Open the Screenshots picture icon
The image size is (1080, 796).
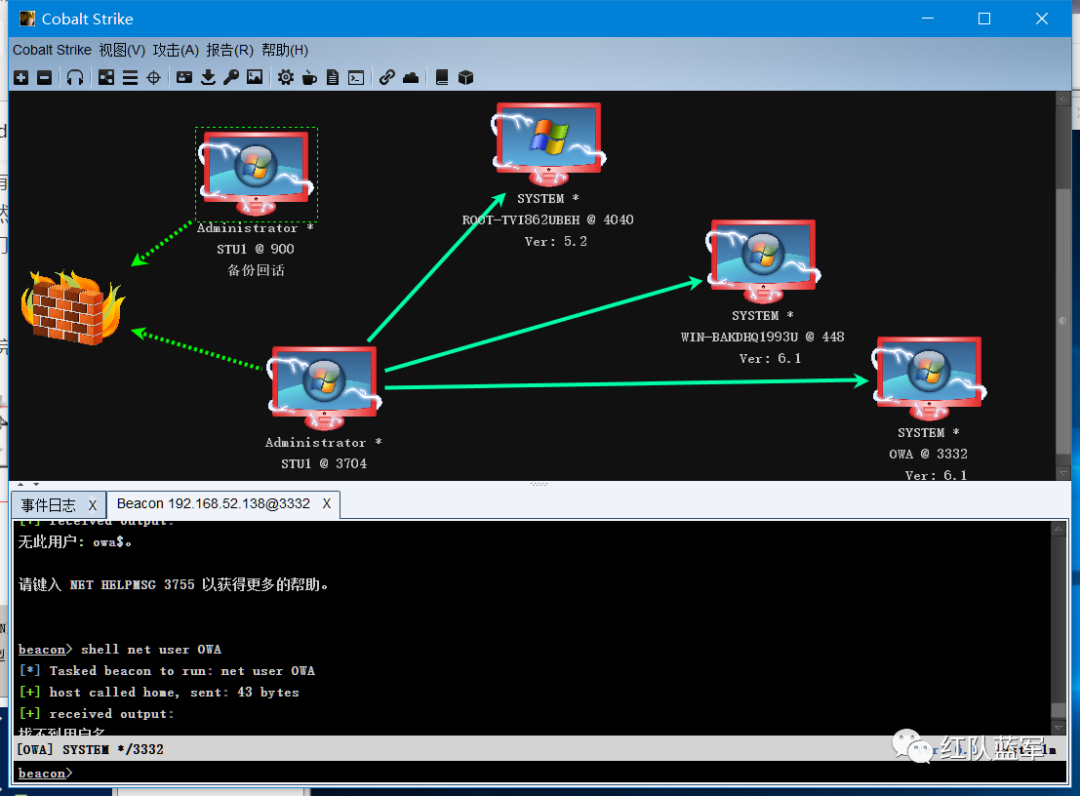click(255, 78)
